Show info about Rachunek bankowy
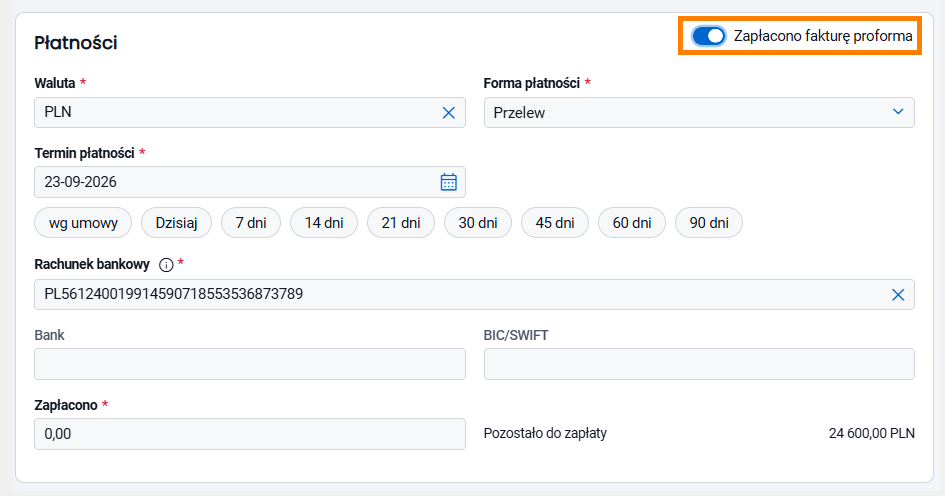The width and height of the screenshot is (945, 496). tap(166, 265)
